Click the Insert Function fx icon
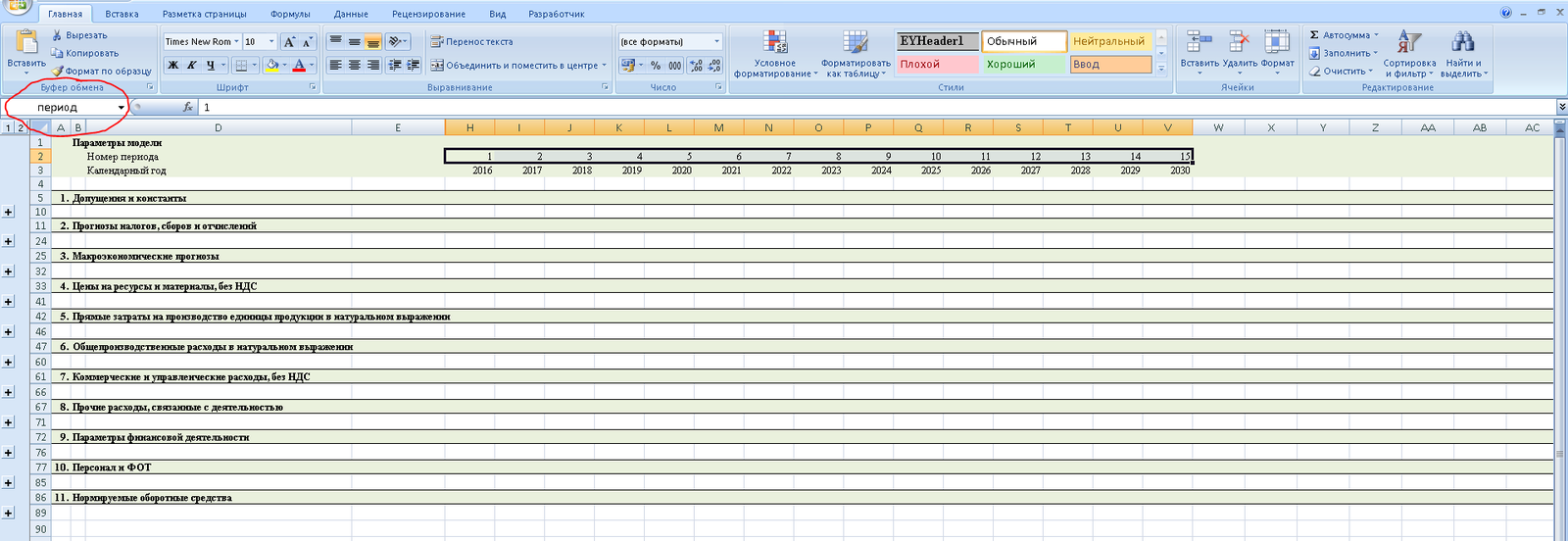The height and width of the screenshot is (541, 1568). click(188, 107)
